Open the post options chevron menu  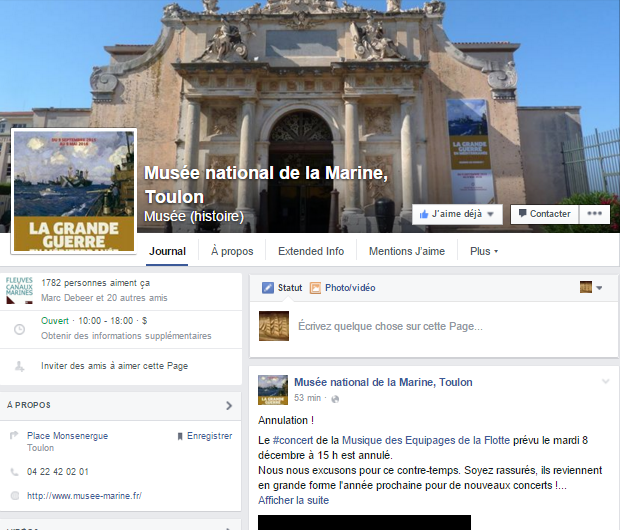(605, 382)
